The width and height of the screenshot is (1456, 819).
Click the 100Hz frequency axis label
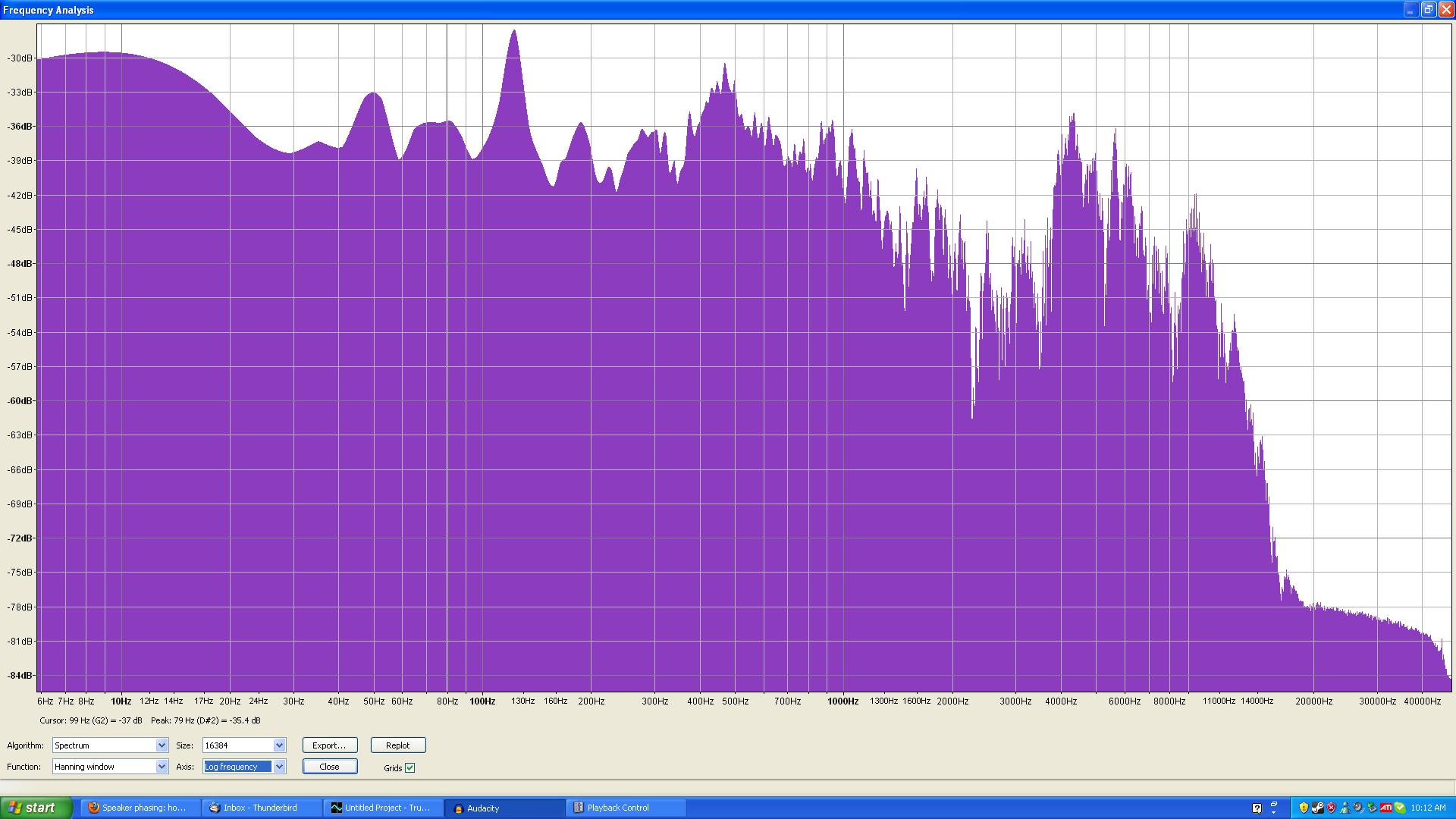tap(482, 701)
